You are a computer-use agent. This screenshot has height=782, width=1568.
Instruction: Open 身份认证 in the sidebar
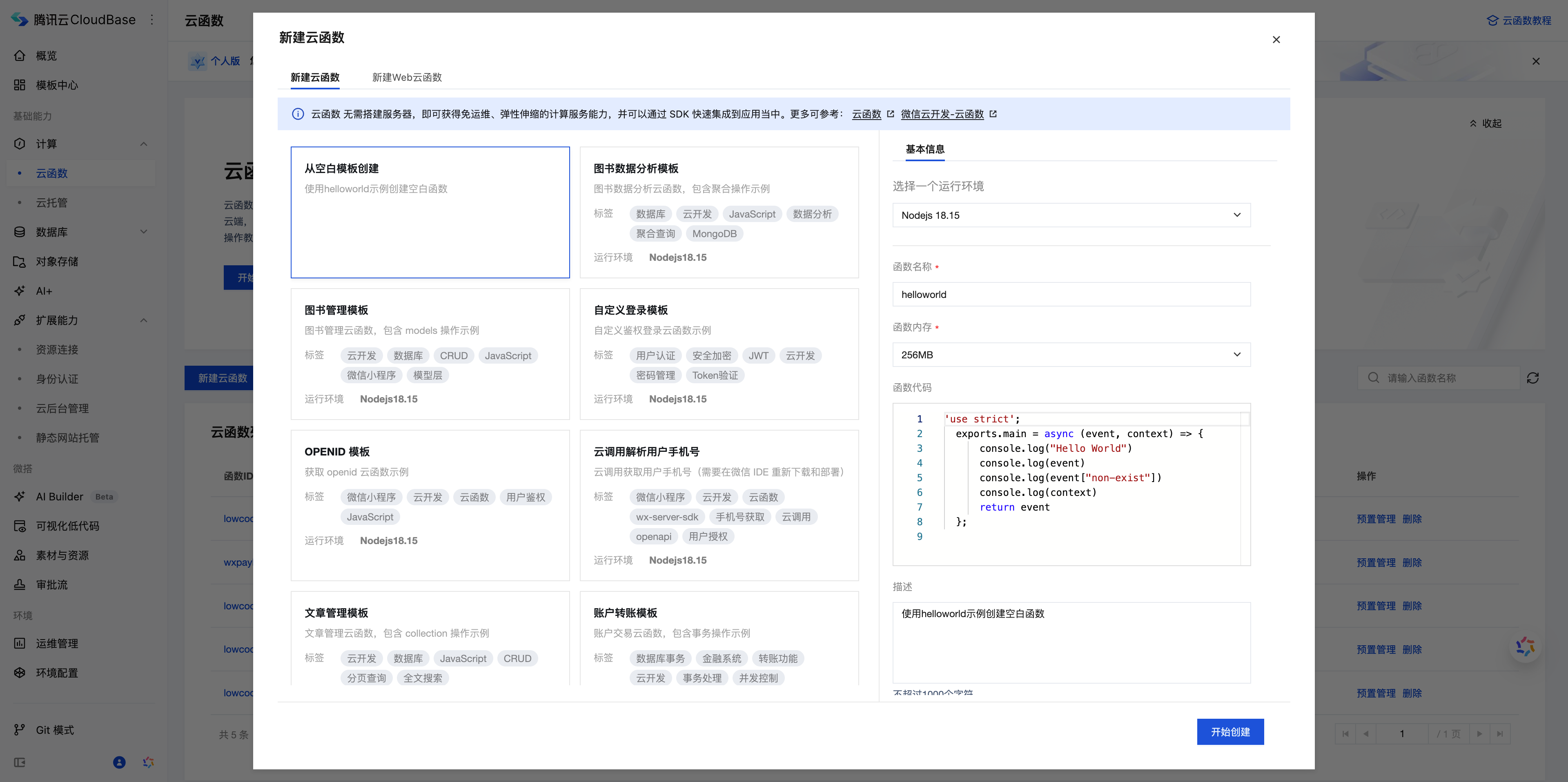pos(57,378)
